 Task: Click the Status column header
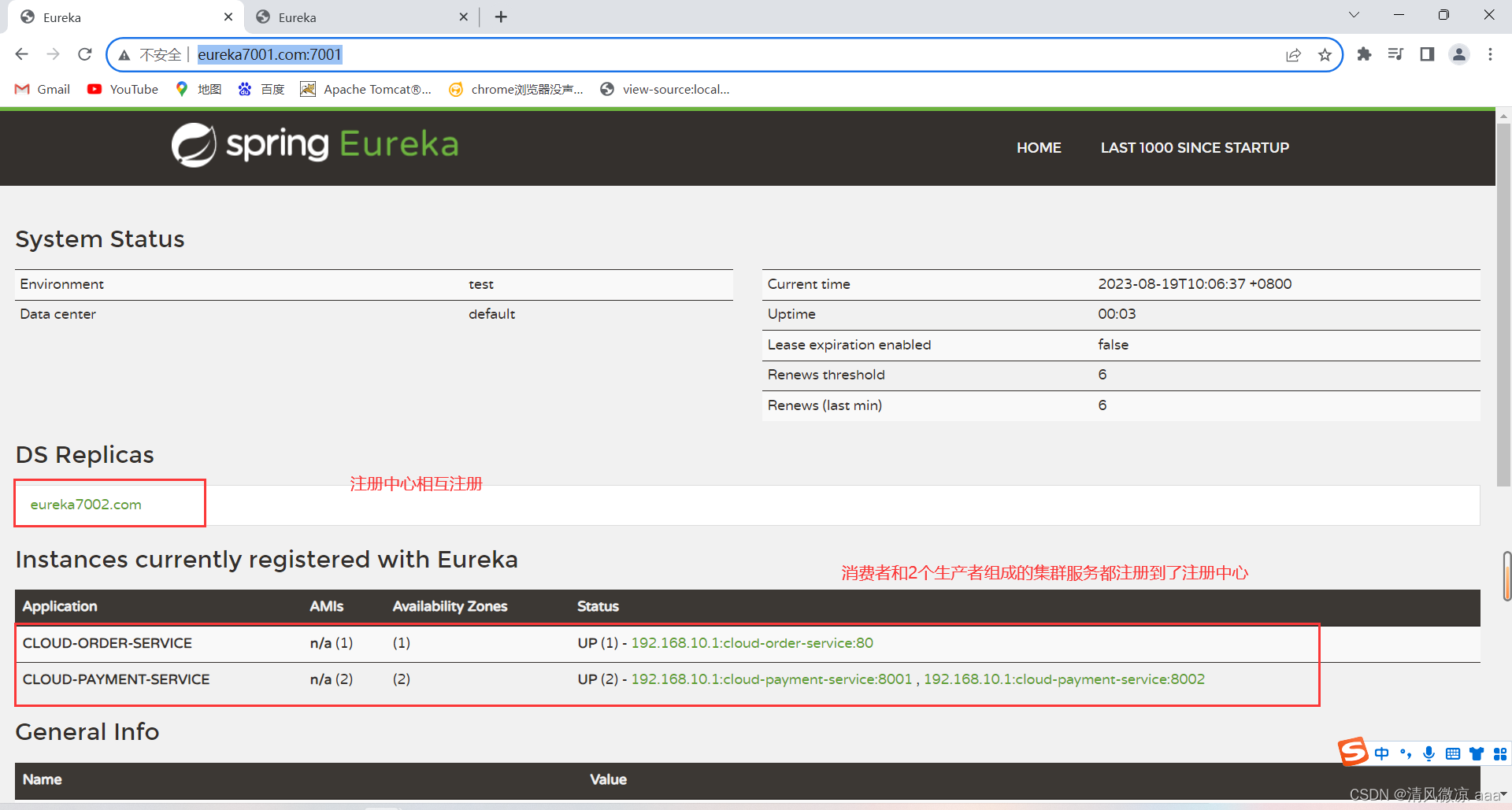tap(598, 606)
